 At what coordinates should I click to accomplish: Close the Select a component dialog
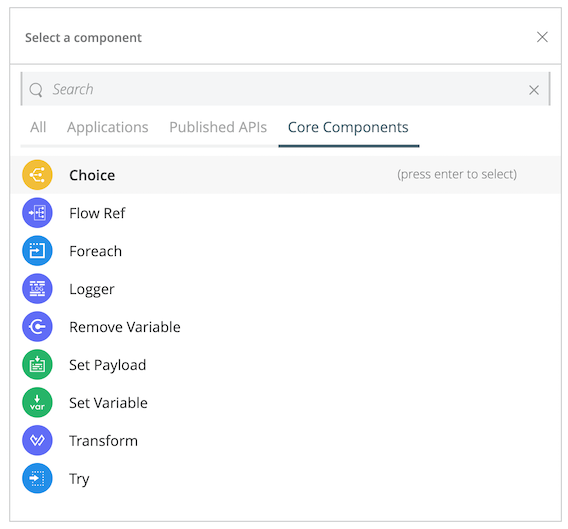(542, 37)
